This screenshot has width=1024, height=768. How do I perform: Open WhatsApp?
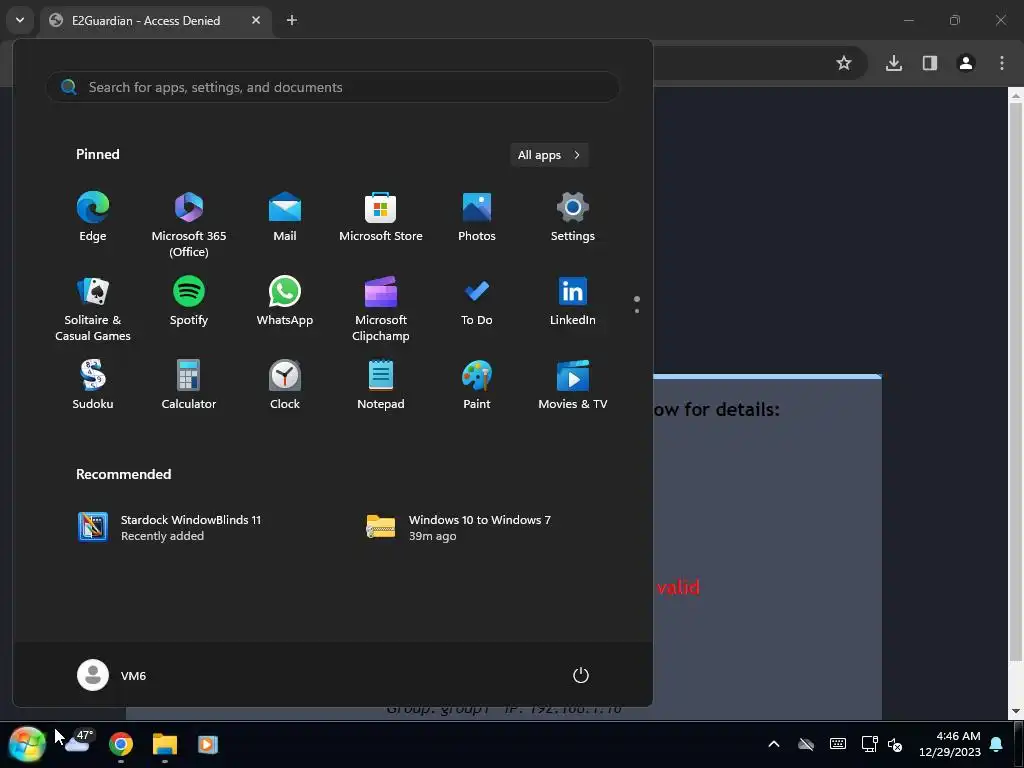point(285,301)
